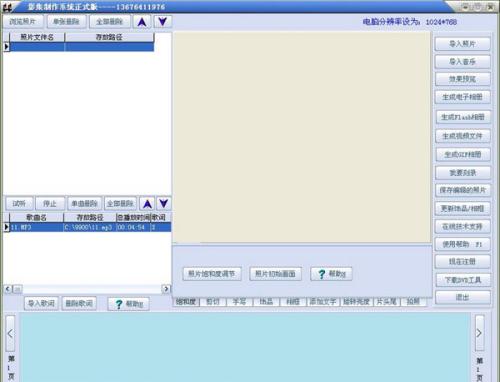Open the question-mark help beside 照片初始画面
The height and width of the screenshot is (382, 500).
[331, 274]
